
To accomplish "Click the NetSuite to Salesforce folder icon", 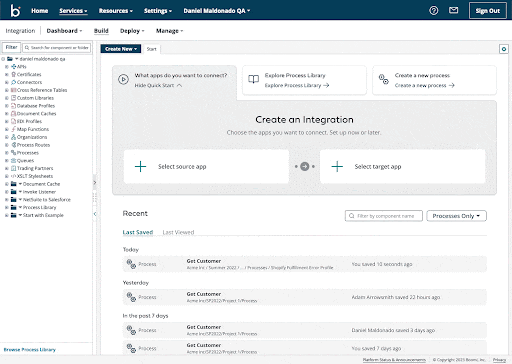I will pyautogui.click(x=14, y=200).
